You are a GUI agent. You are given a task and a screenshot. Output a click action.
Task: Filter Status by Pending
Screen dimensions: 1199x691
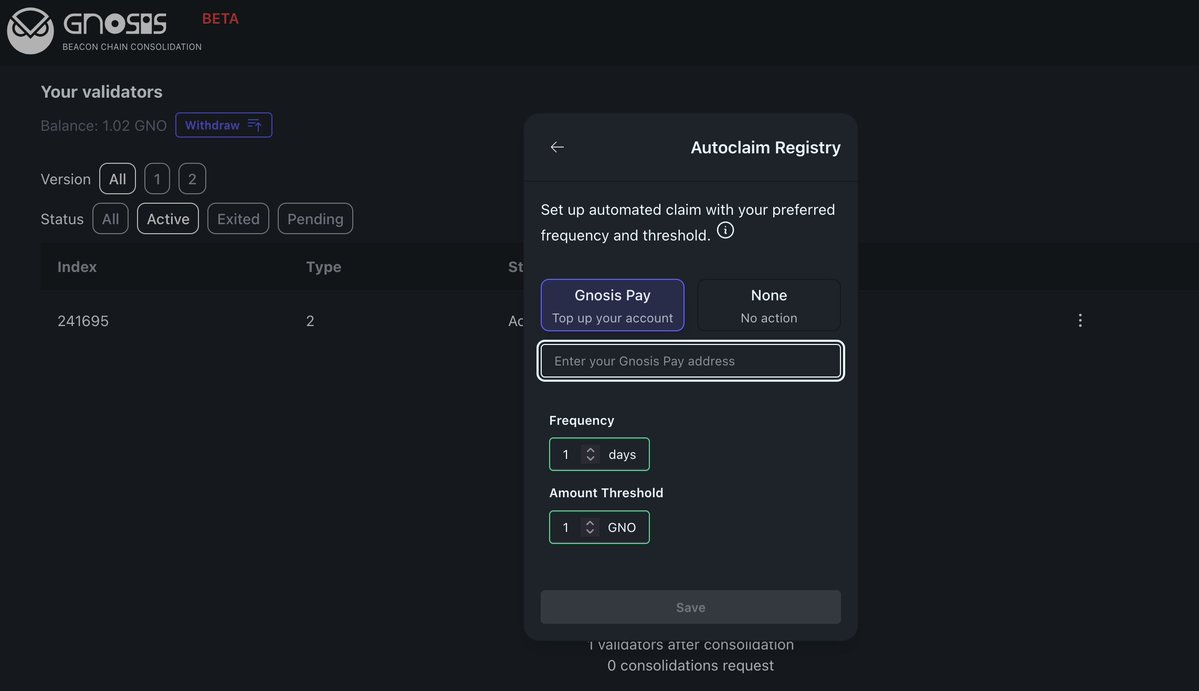pos(315,219)
